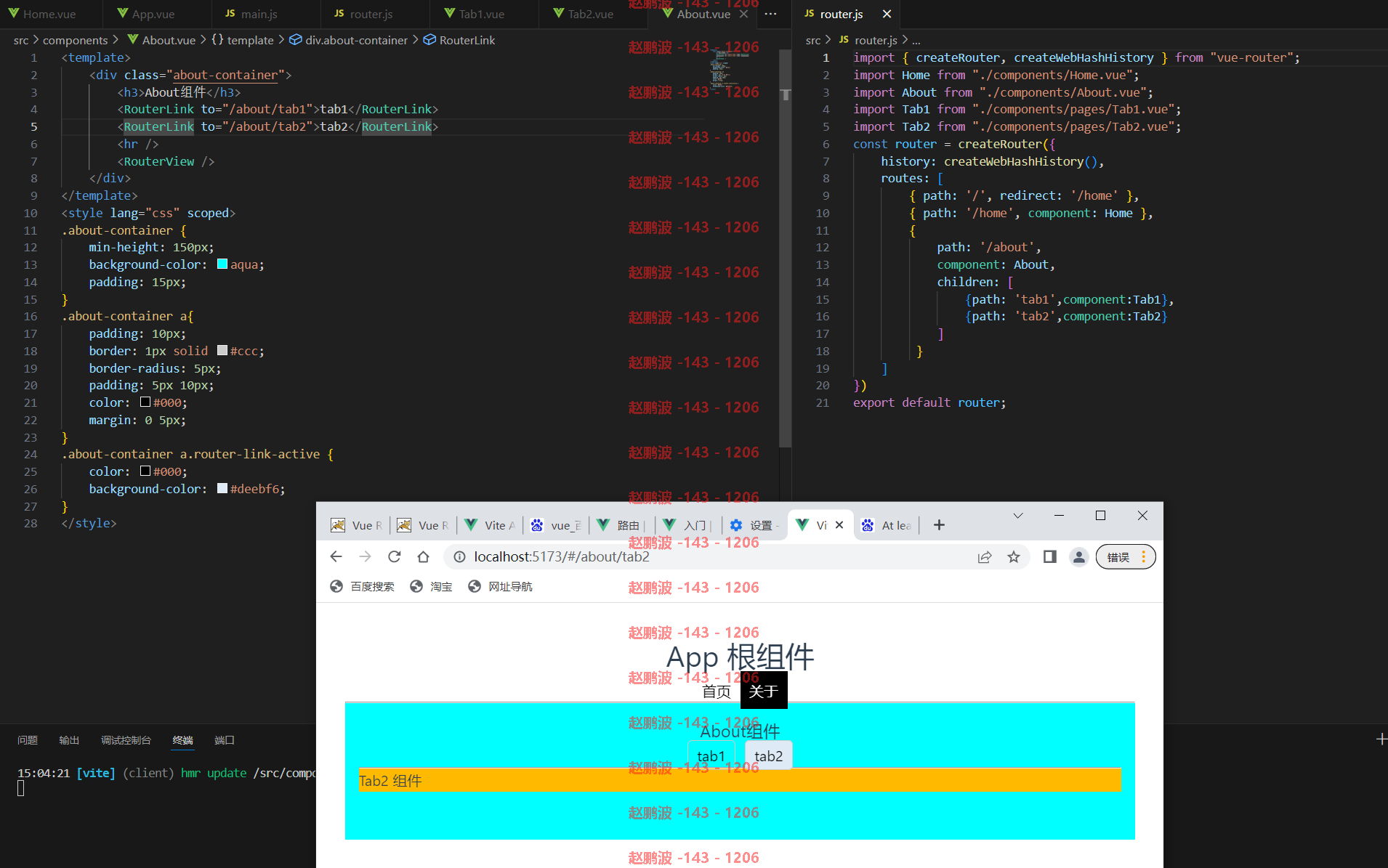1388x868 pixels.
Task: Close the active Vi browser tab
Action: [839, 525]
